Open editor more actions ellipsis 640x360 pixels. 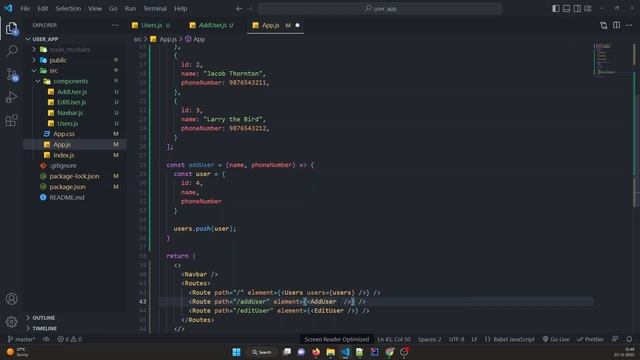pyautogui.click(x=629, y=25)
